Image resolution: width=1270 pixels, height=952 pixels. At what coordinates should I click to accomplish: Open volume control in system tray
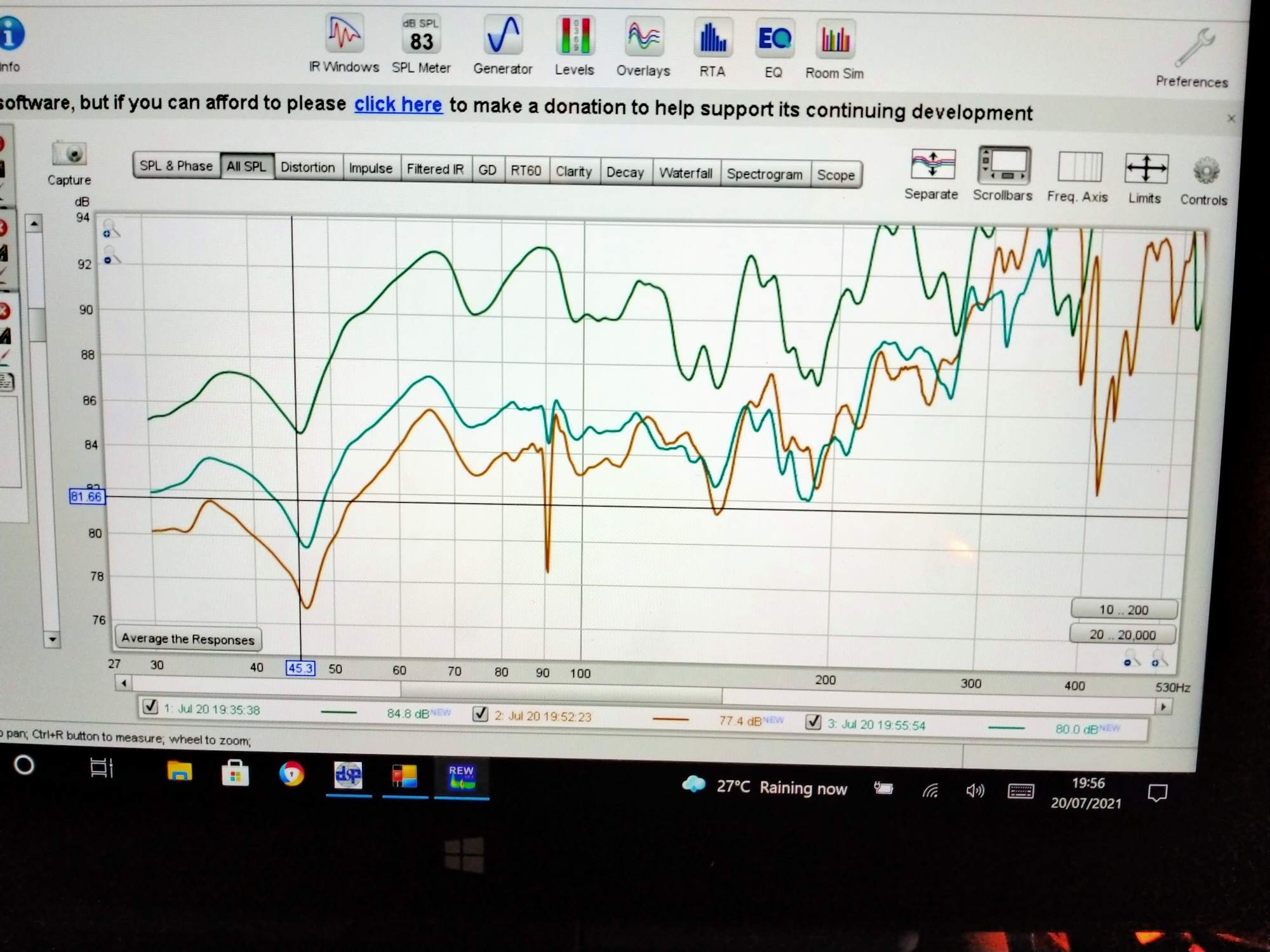(975, 791)
